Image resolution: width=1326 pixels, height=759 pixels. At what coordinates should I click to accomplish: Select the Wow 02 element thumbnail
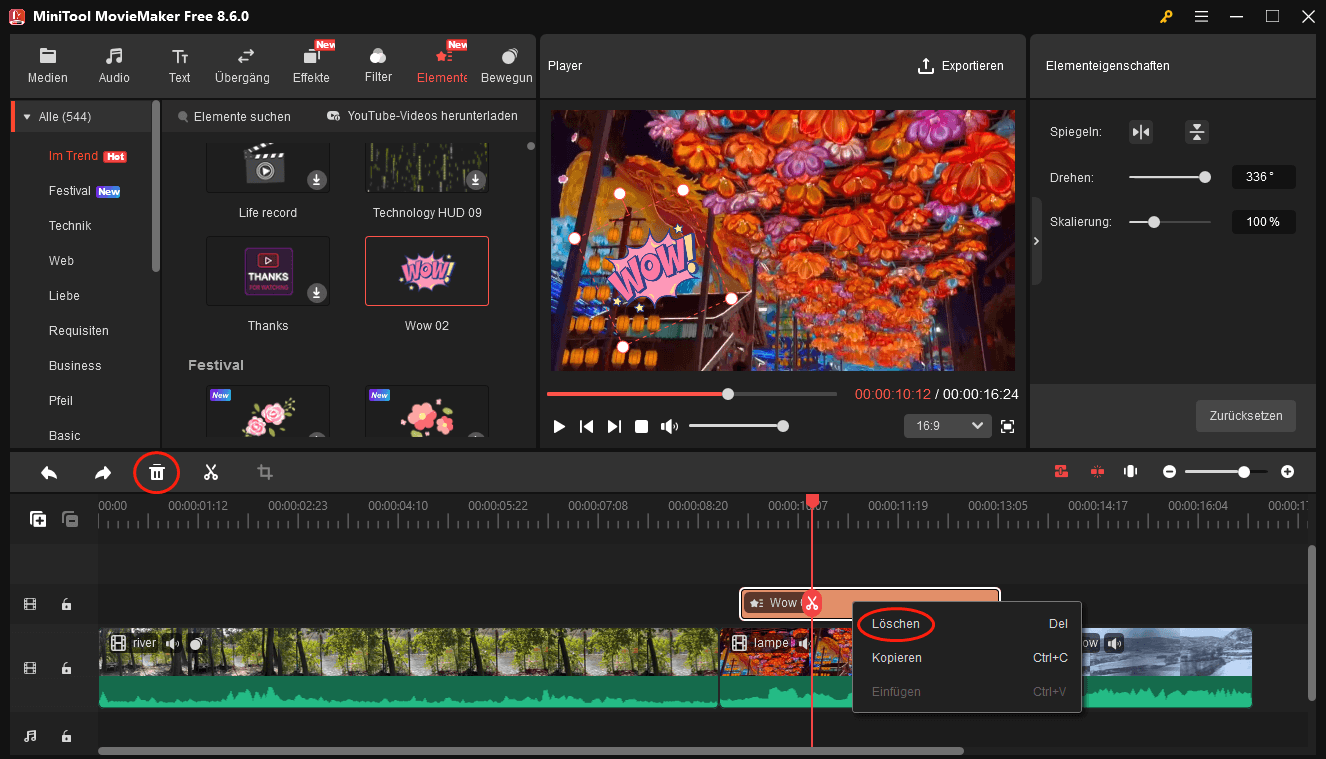tap(427, 270)
